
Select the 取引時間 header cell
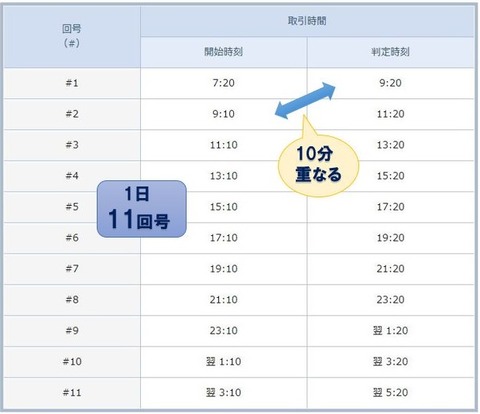(307, 21)
